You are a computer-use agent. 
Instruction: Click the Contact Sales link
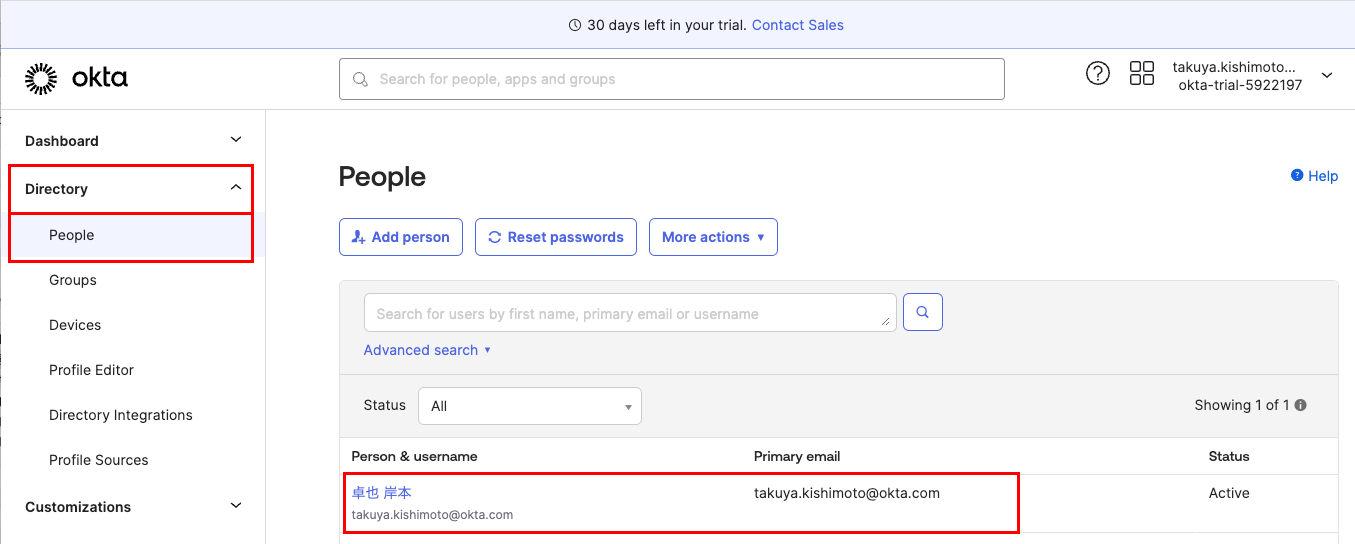pyautogui.click(x=797, y=25)
